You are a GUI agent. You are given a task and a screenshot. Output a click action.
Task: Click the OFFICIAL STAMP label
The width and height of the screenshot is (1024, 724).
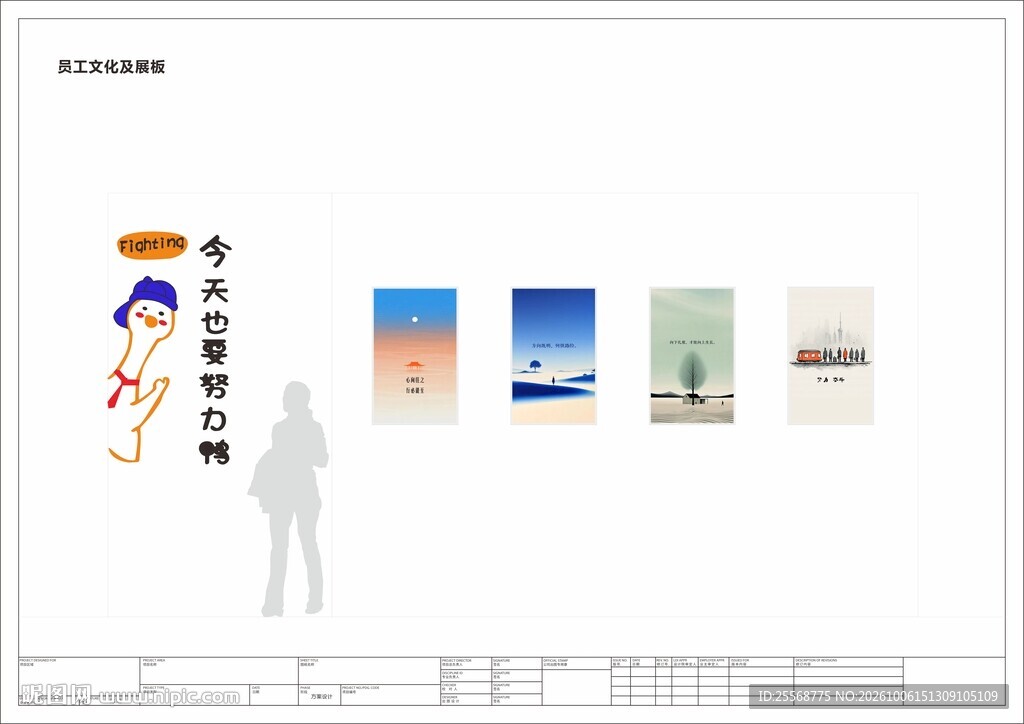[556, 661]
